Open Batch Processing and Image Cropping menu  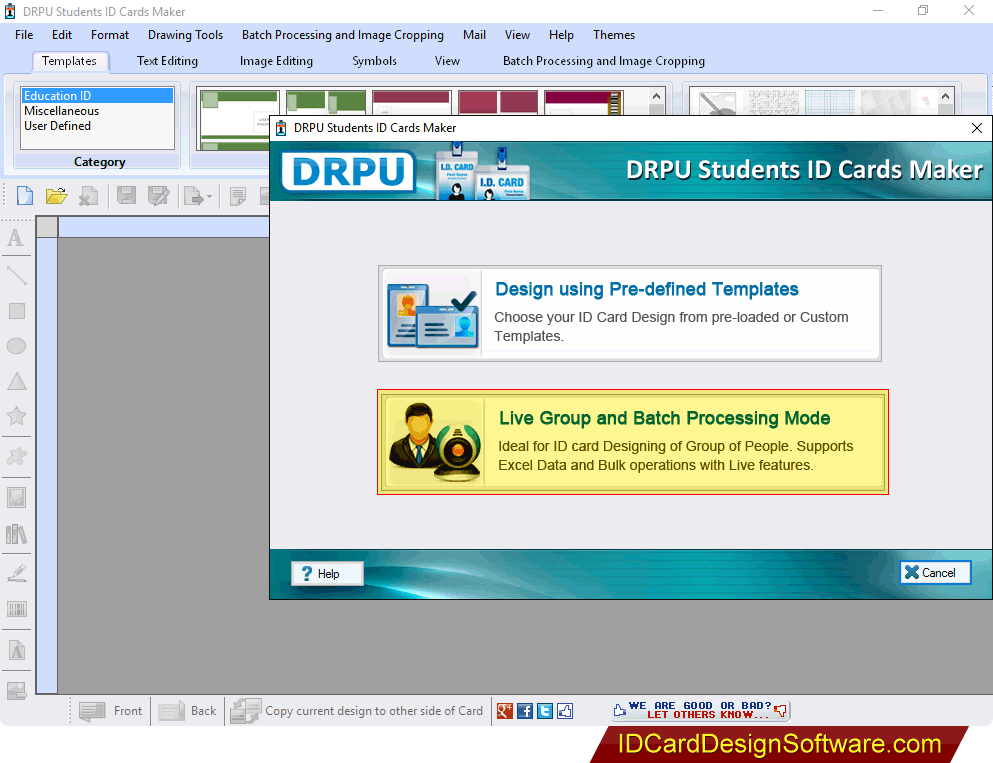click(343, 35)
